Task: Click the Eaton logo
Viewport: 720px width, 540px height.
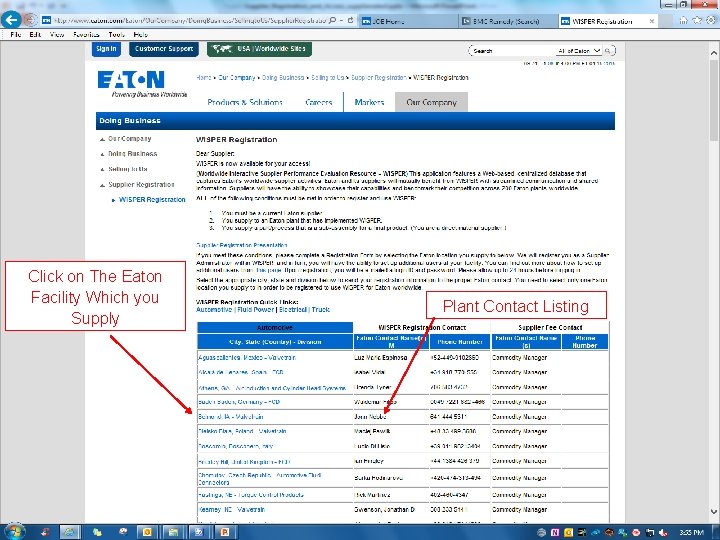Action: click(x=131, y=79)
